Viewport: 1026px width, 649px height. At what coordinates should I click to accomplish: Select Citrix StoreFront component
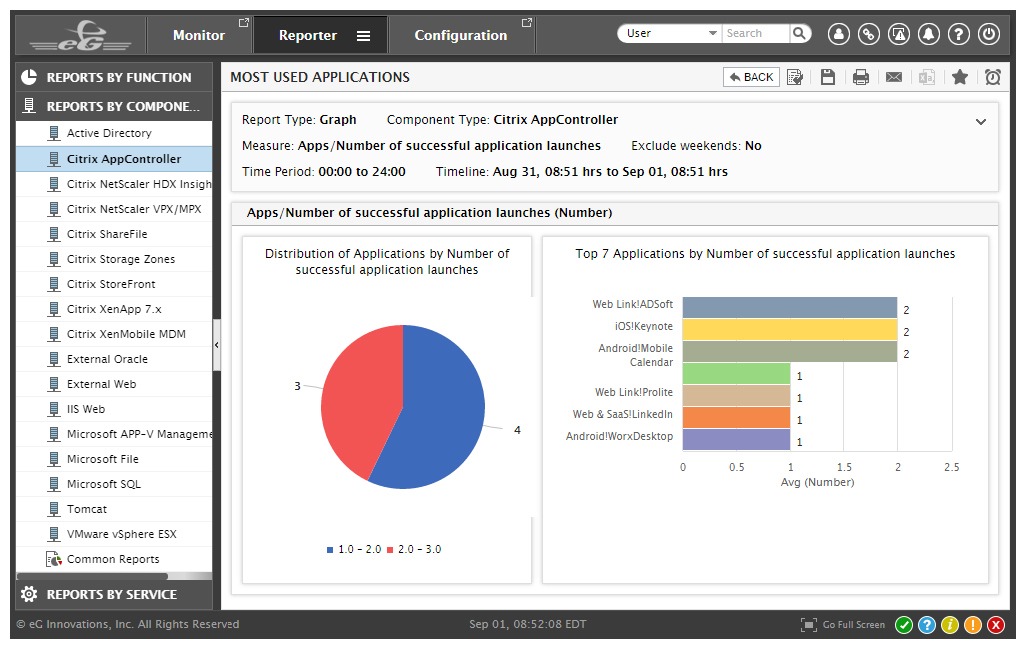tap(114, 284)
